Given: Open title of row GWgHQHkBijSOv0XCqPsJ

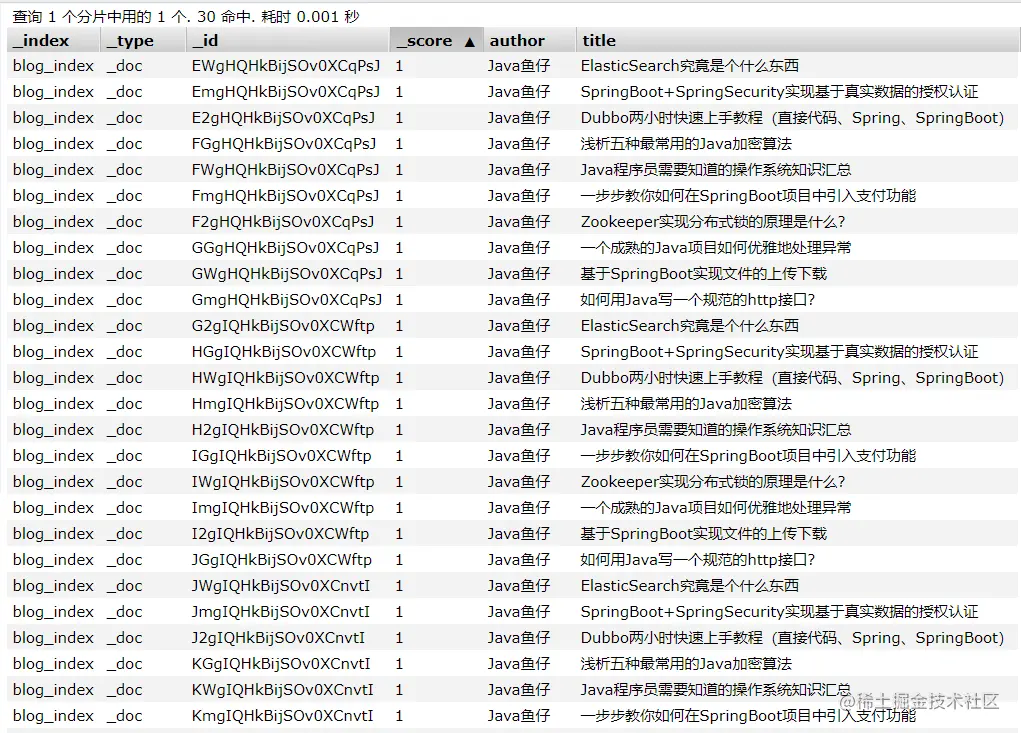Looking at the screenshot, I should 704,274.
